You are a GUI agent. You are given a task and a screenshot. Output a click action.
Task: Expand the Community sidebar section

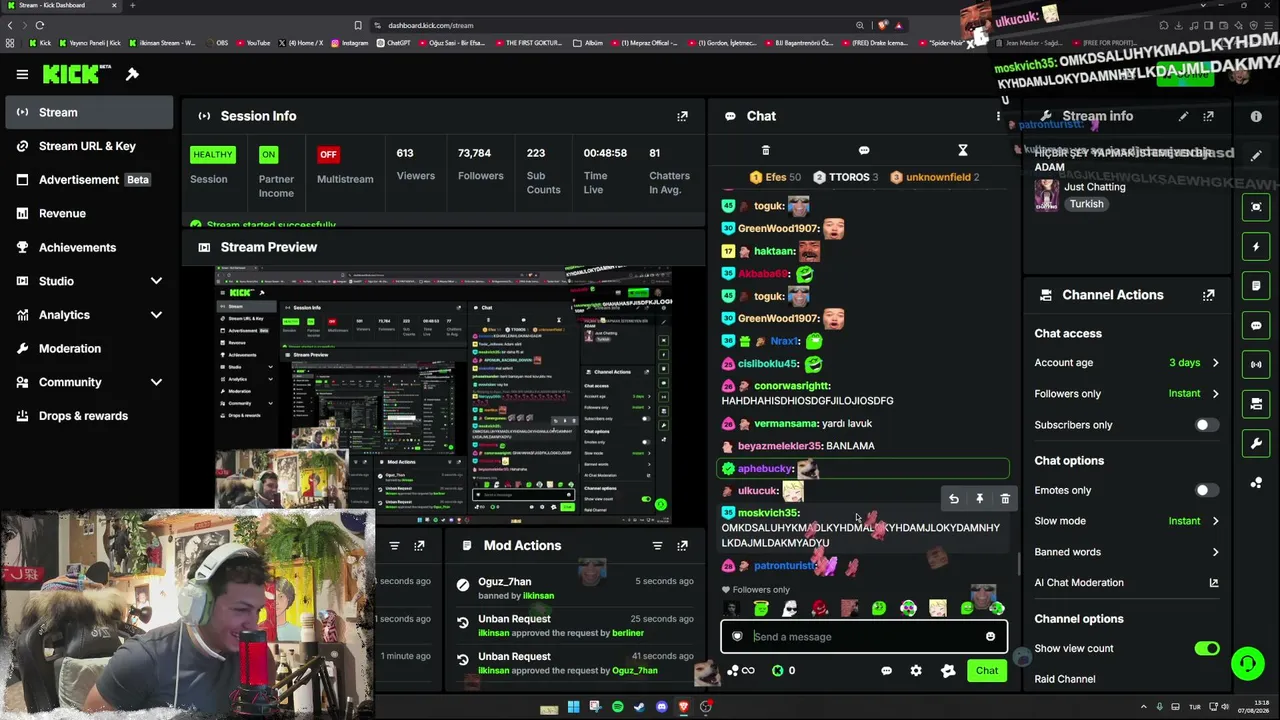point(156,382)
